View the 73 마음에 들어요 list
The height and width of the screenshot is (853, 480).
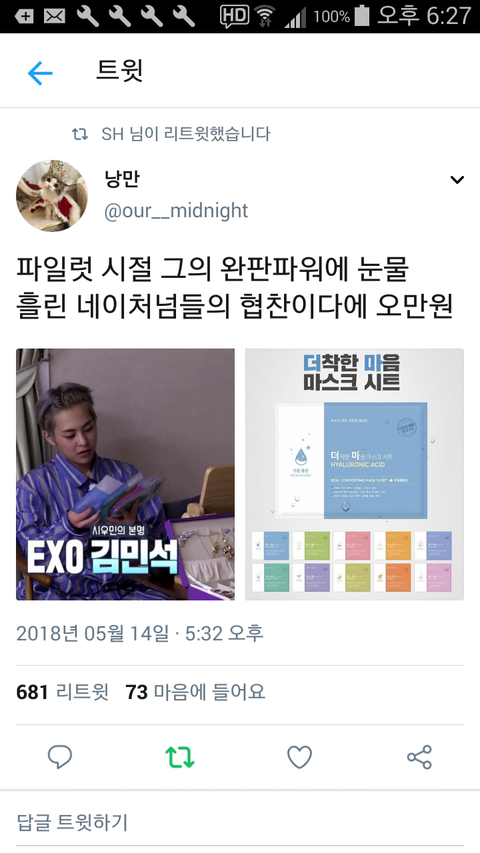[x=195, y=692]
